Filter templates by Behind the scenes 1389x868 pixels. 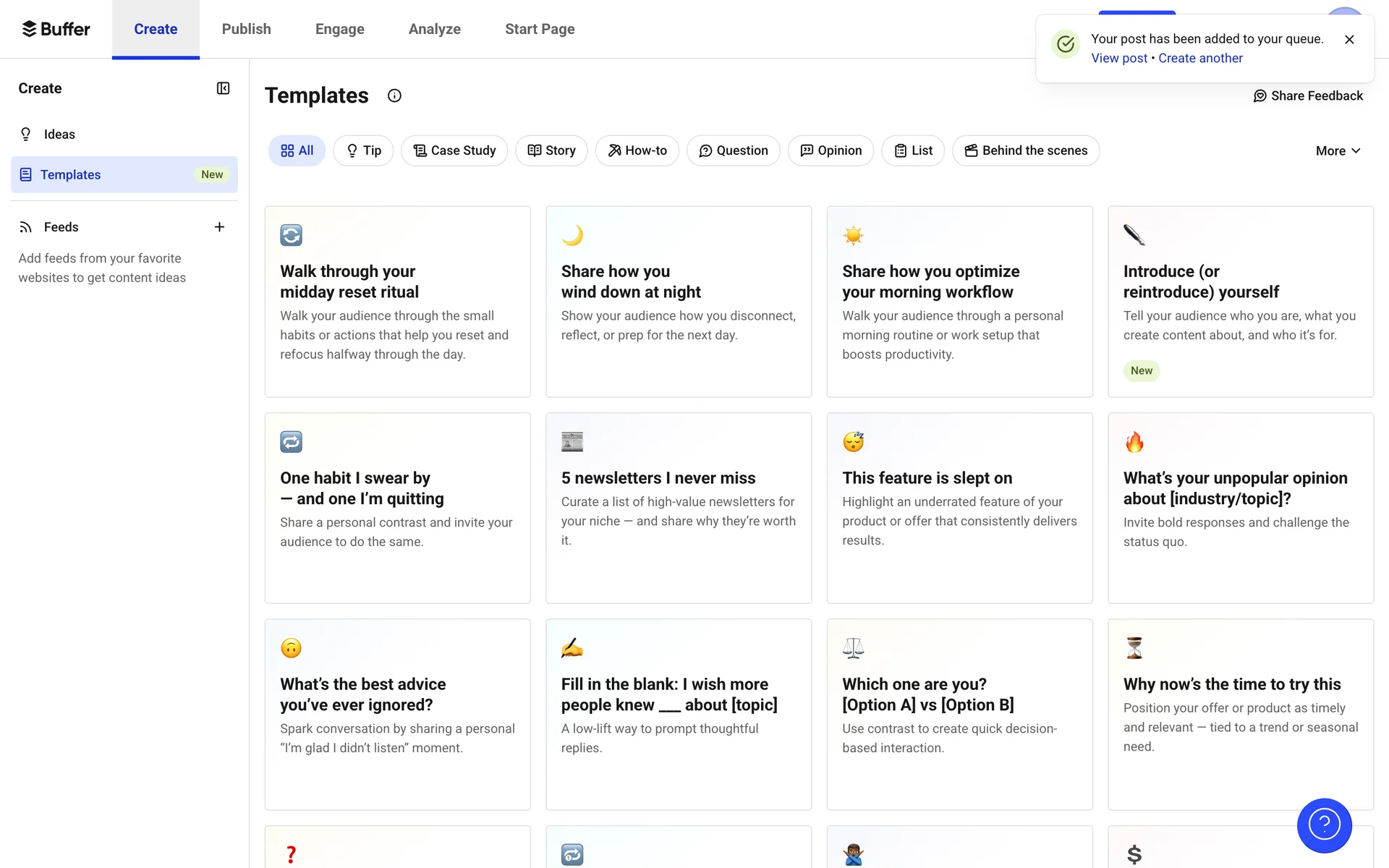pos(1026,150)
